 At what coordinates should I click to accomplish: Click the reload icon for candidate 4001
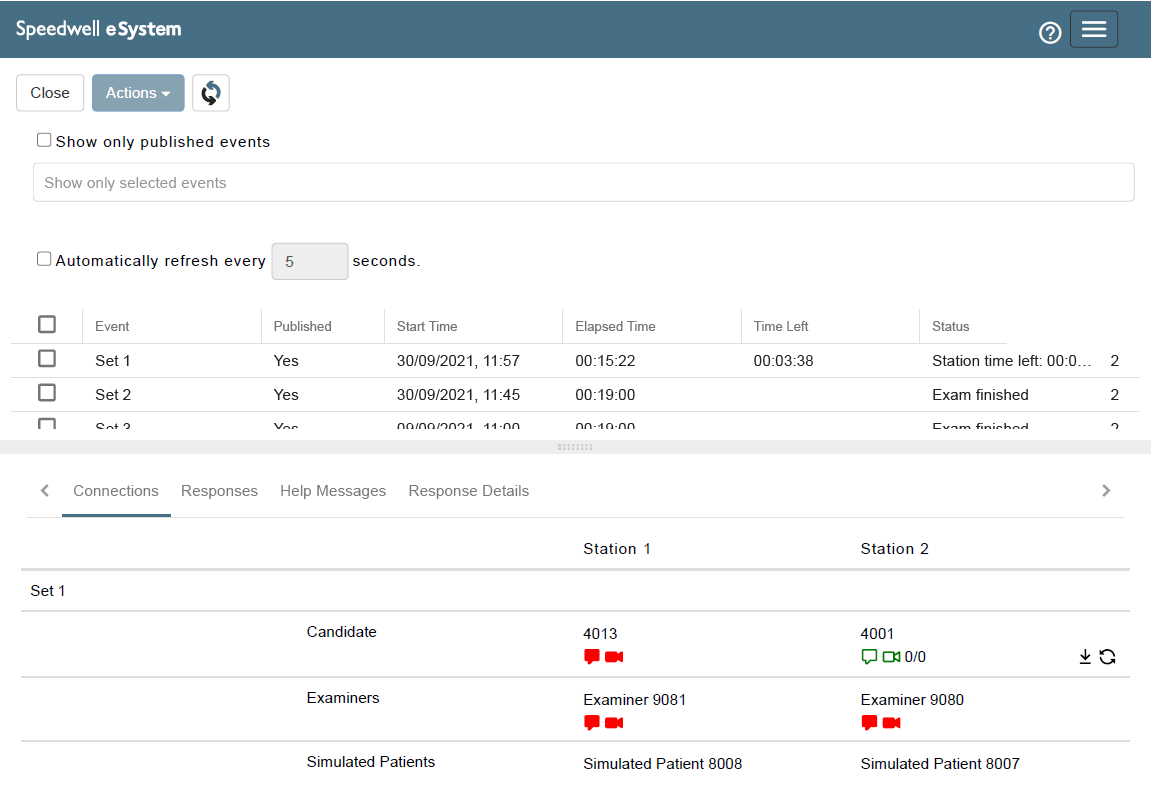[1107, 657]
